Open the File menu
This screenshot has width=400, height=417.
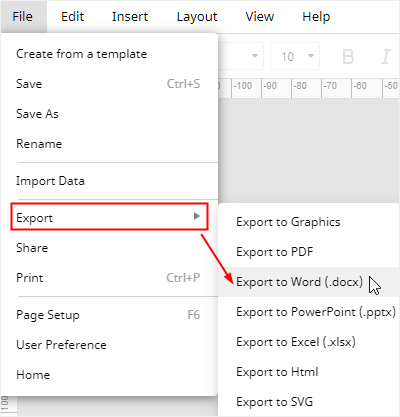point(23,16)
